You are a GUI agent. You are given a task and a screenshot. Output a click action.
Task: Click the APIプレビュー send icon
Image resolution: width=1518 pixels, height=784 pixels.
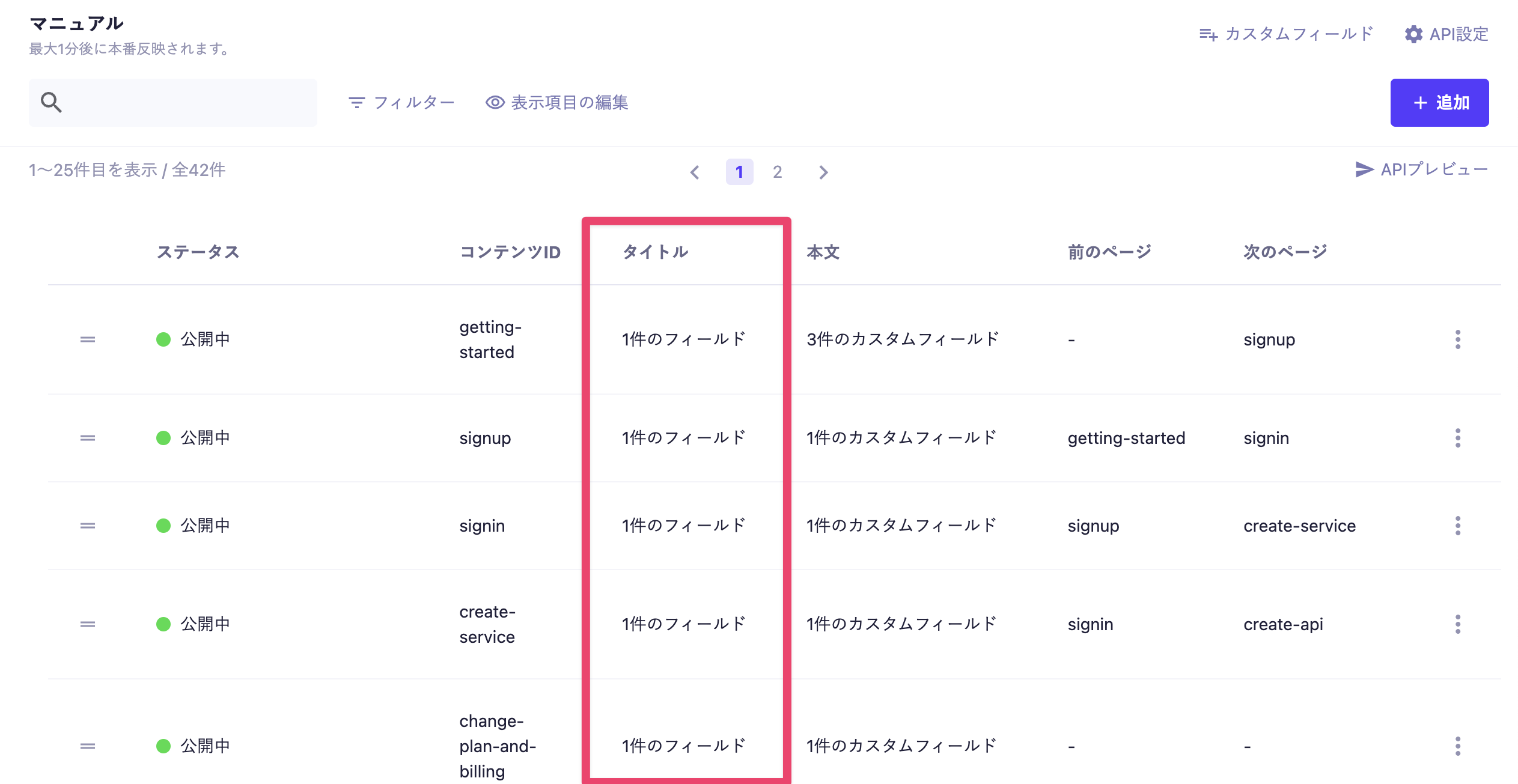click(x=1364, y=169)
